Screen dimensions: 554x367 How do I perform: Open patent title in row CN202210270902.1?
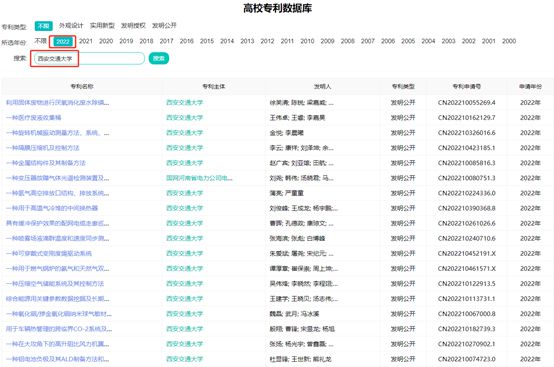(58, 344)
